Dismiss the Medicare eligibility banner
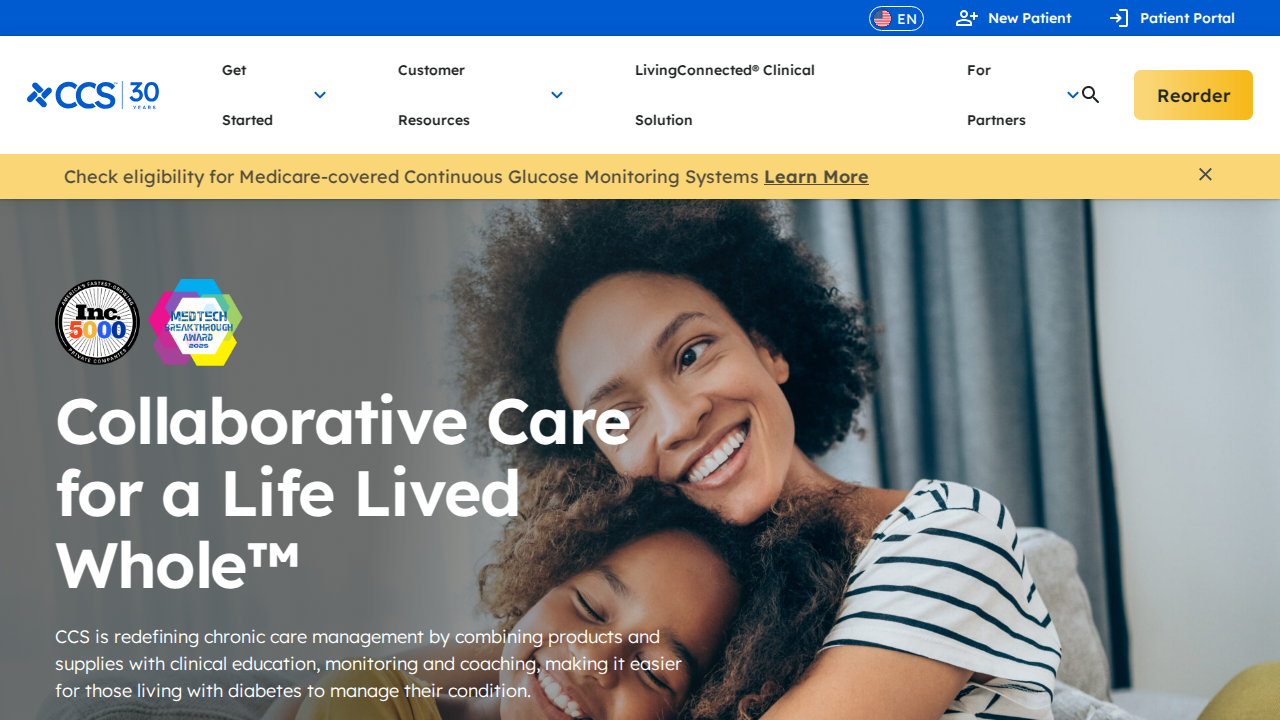This screenshot has height=720, width=1280. [x=1205, y=175]
